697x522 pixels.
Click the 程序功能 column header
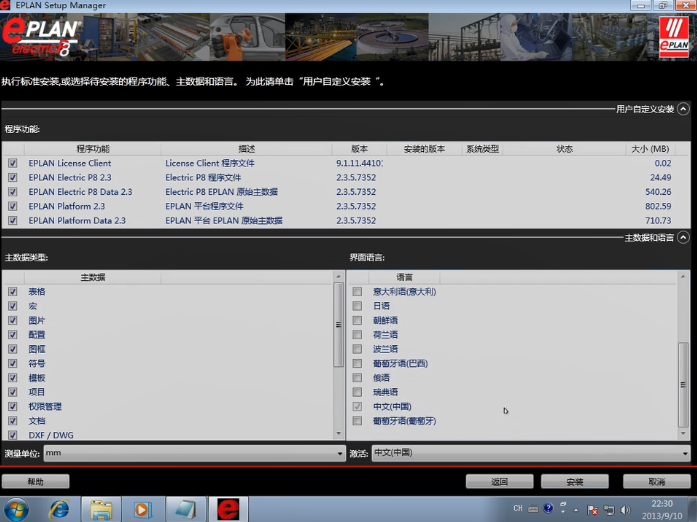coord(92,149)
